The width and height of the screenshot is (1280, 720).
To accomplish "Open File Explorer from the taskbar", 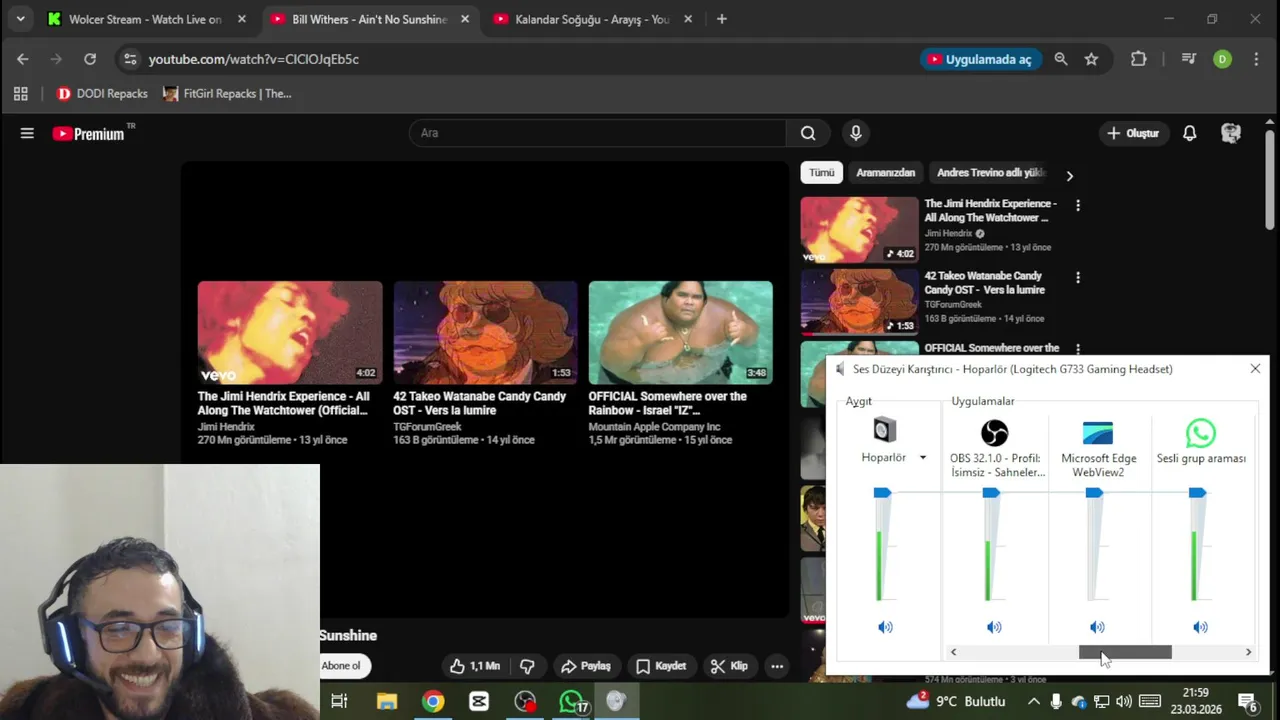I will [386, 701].
